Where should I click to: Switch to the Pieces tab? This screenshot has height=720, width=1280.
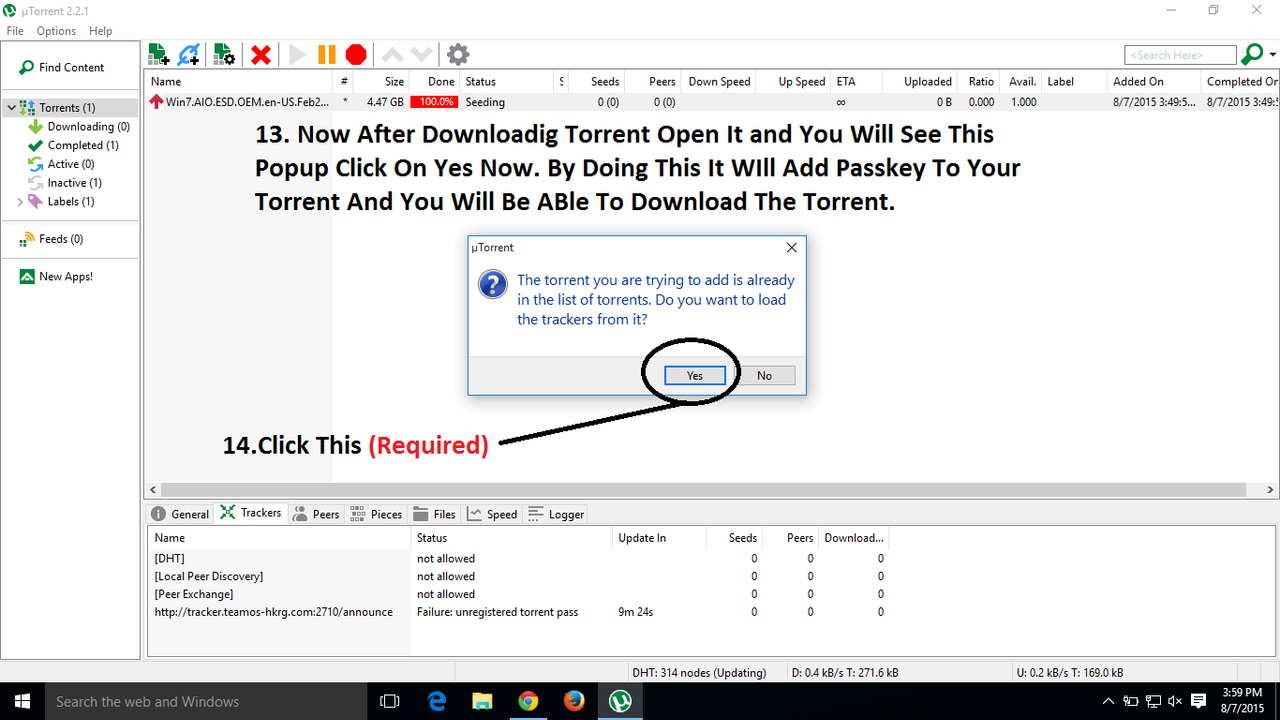376,514
